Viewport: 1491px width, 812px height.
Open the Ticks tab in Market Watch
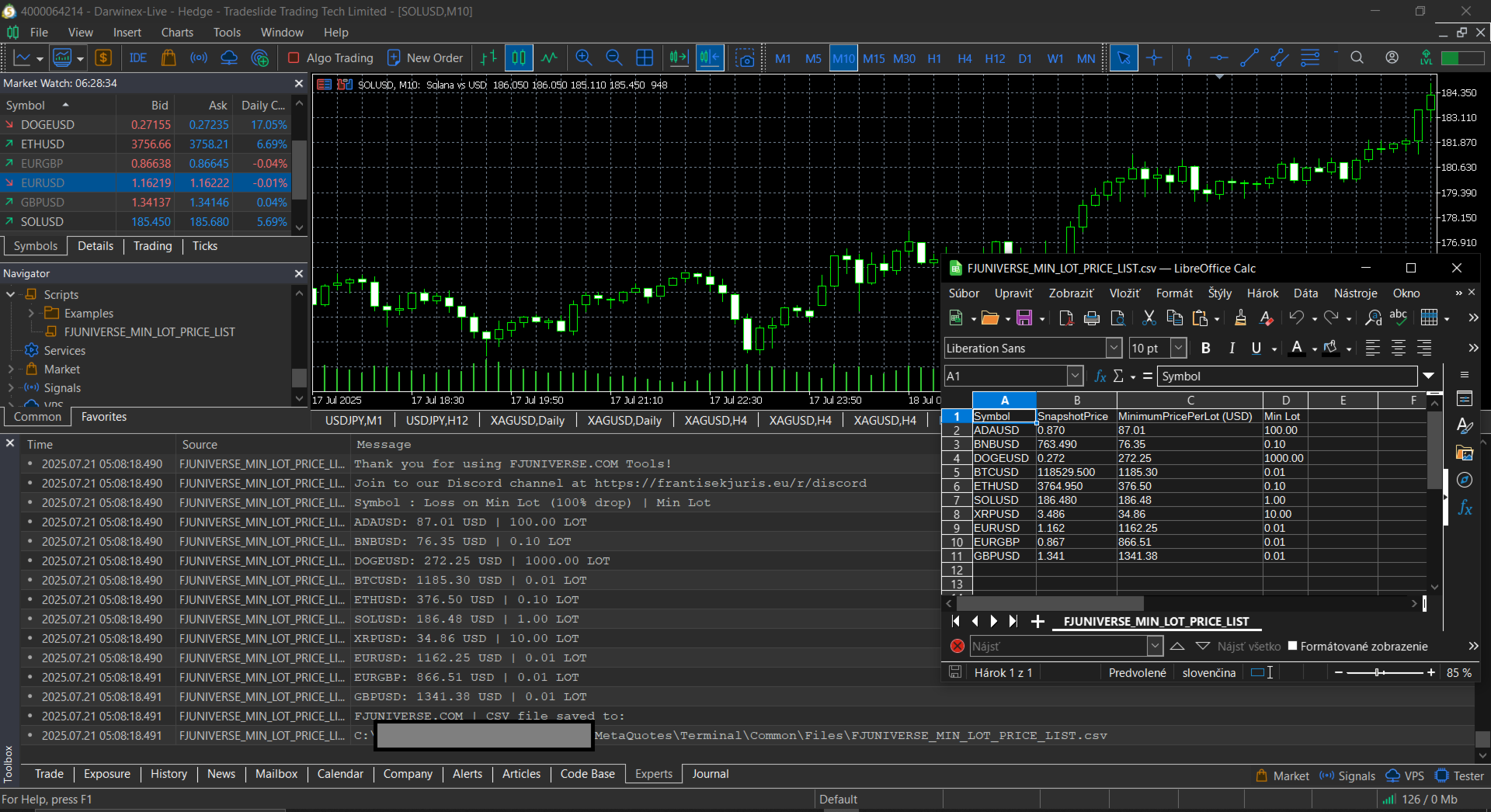click(205, 246)
